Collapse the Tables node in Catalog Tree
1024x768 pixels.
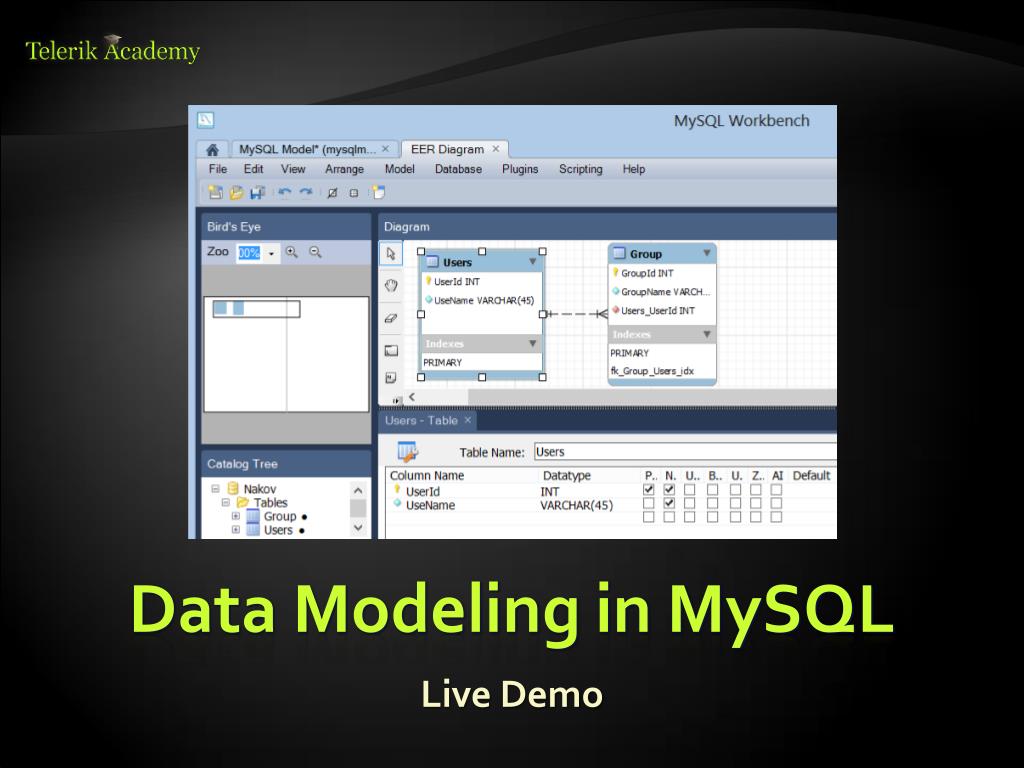click(x=225, y=502)
